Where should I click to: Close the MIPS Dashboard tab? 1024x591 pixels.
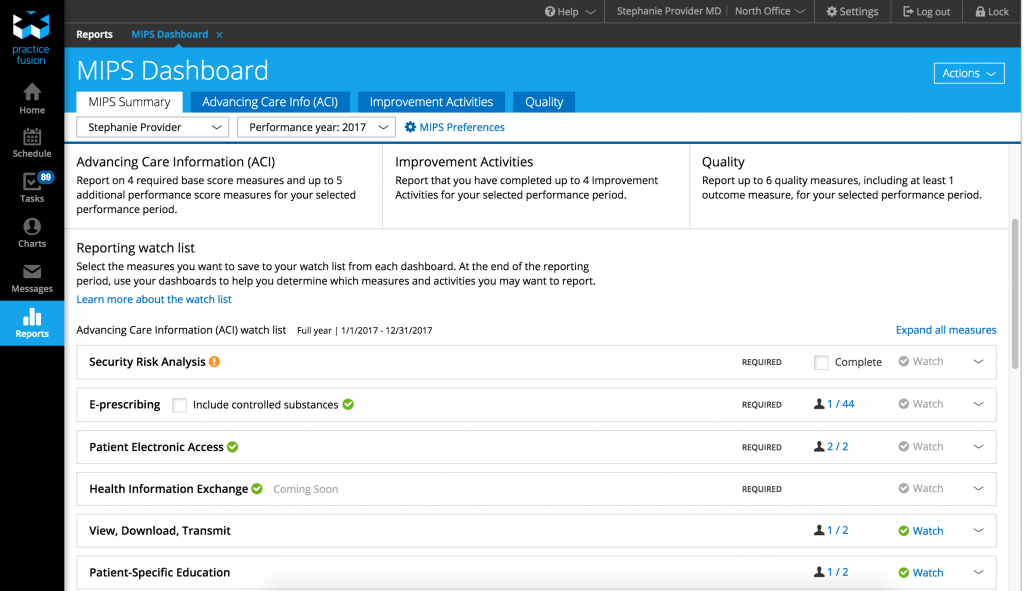pos(220,35)
